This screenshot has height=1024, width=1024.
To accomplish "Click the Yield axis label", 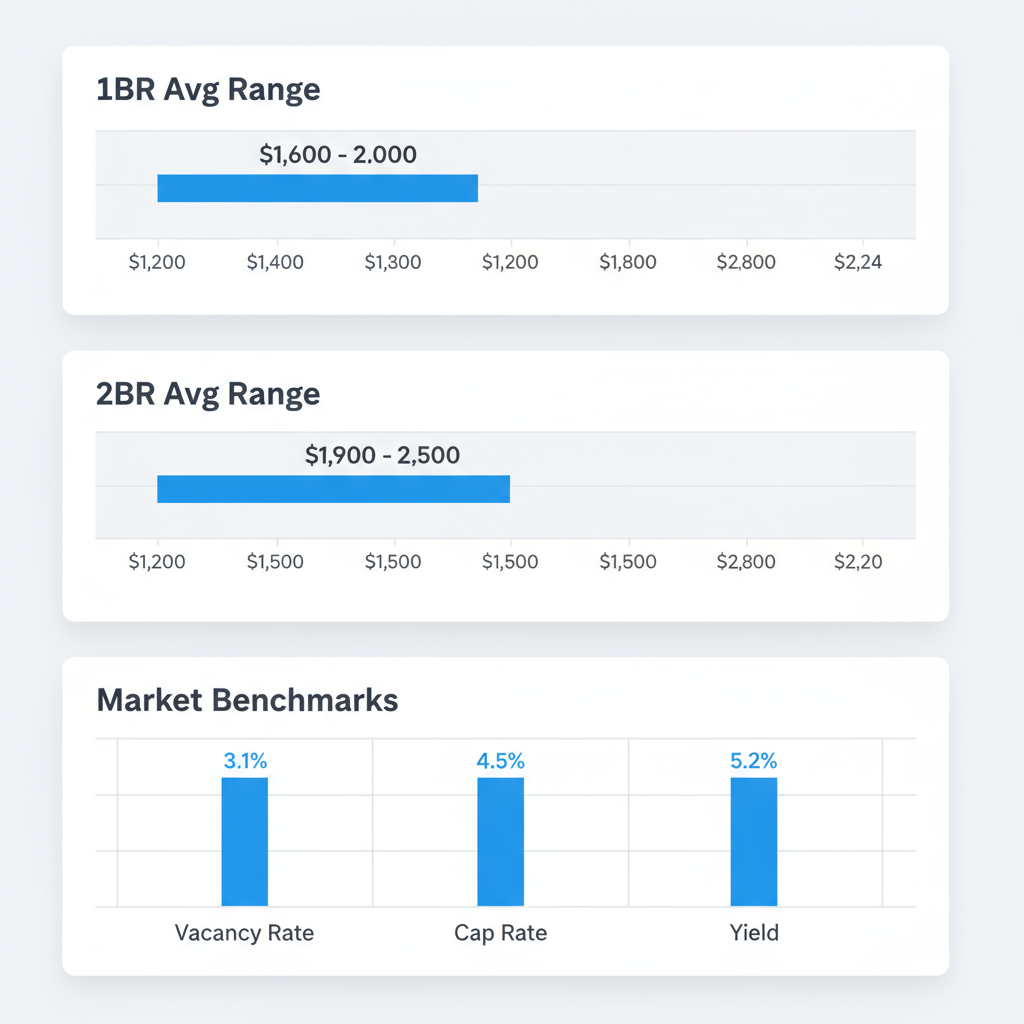I will (754, 933).
